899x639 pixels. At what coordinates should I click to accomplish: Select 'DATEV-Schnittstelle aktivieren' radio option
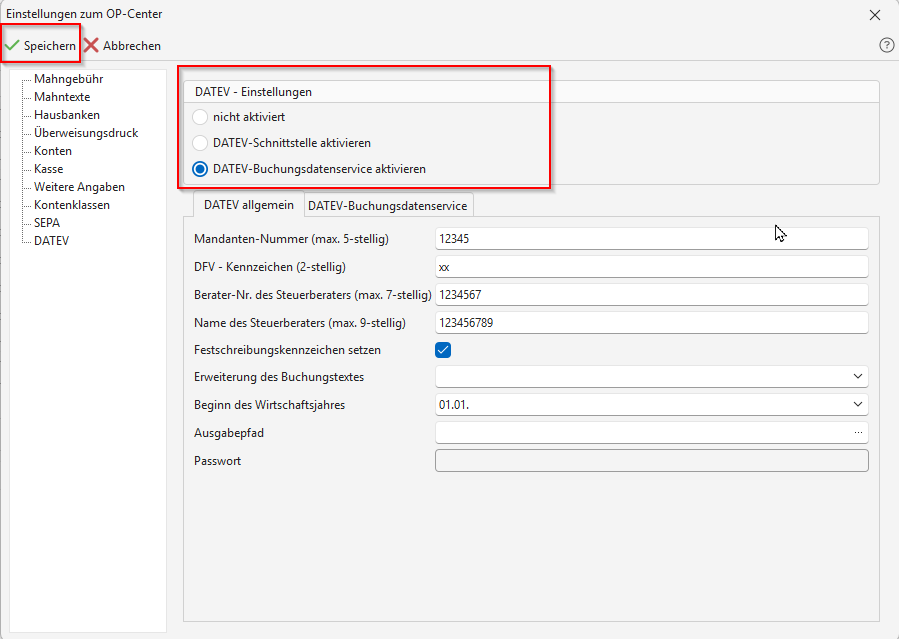200,143
